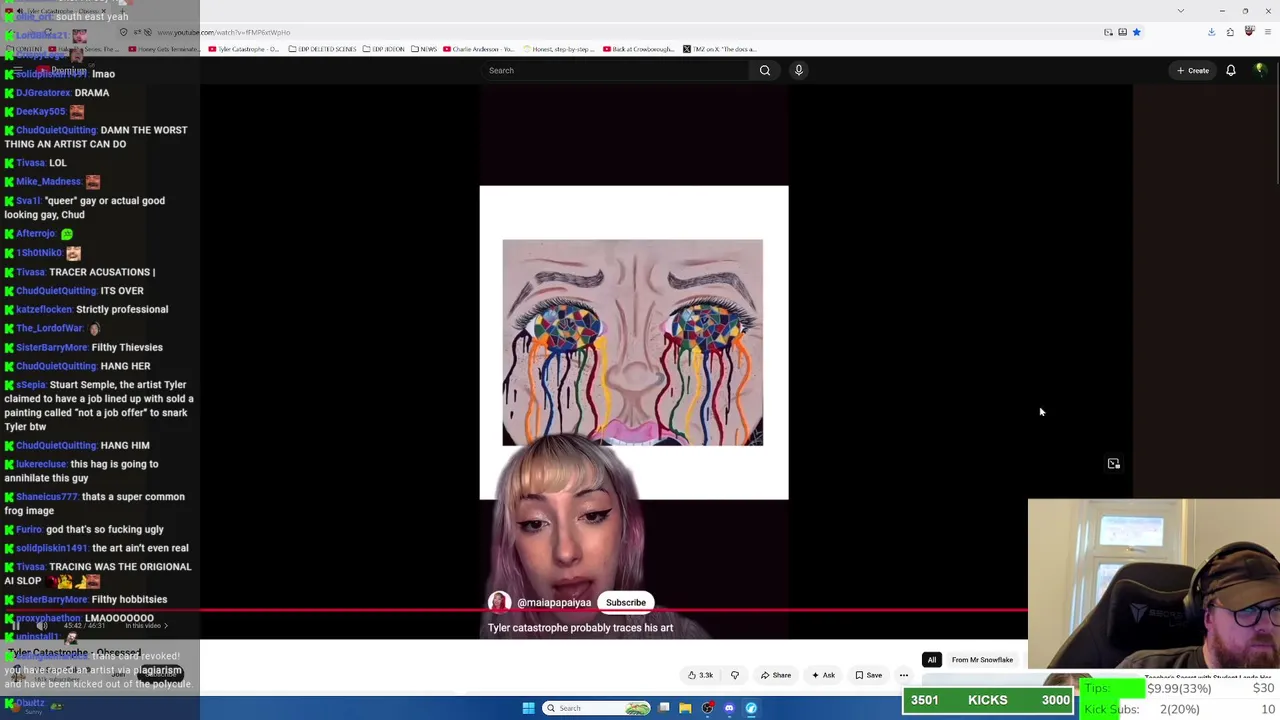
Task: Click the green KICKS counter banner
Action: [988, 701]
